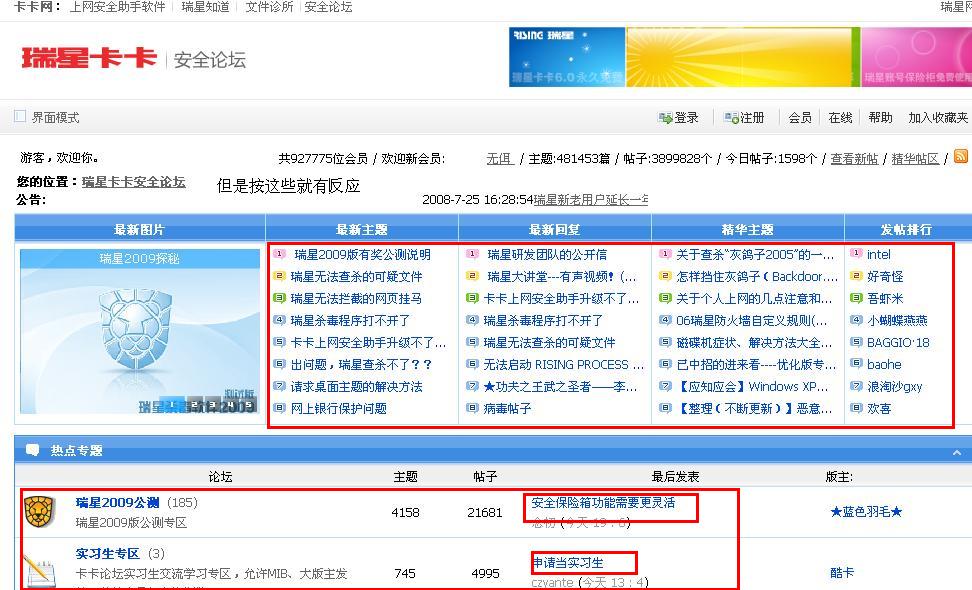Click the 登录 login link
The width and height of the screenshot is (972, 590).
pos(686,118)
